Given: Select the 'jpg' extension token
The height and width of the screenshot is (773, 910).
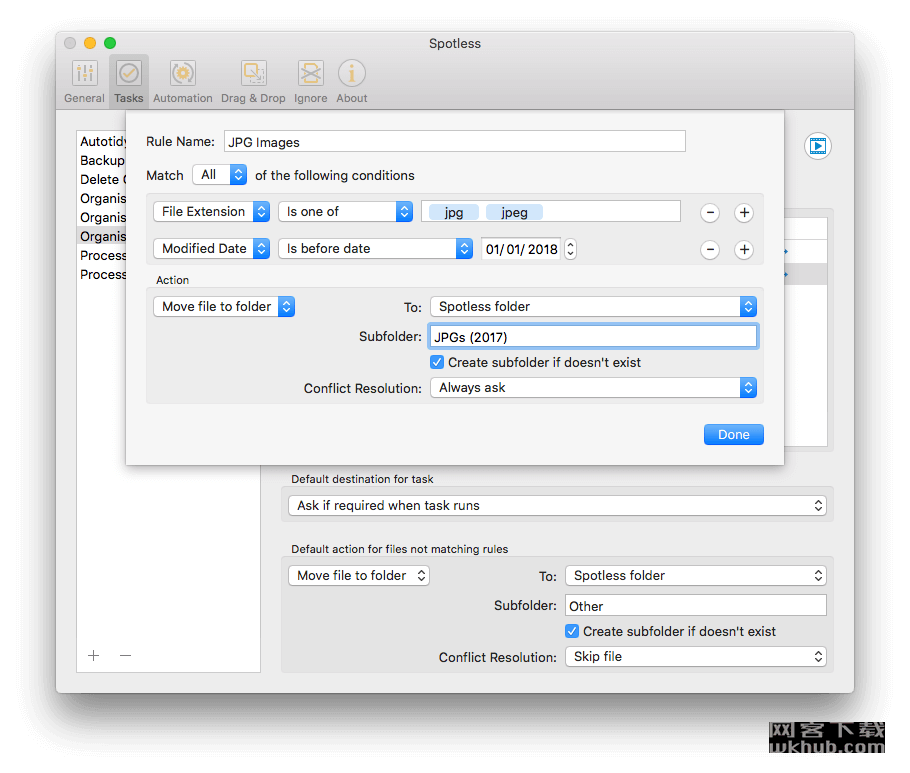Looking at the screenshot, I should 454,212.
